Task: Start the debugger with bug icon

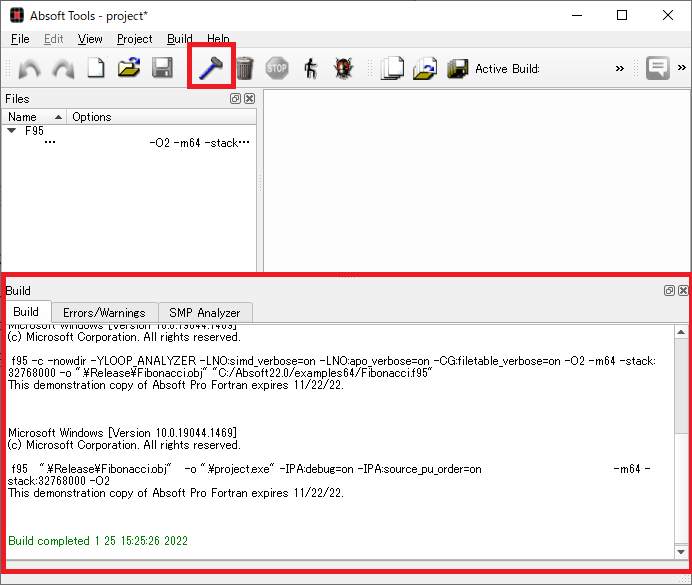Action: click(343, 68)
